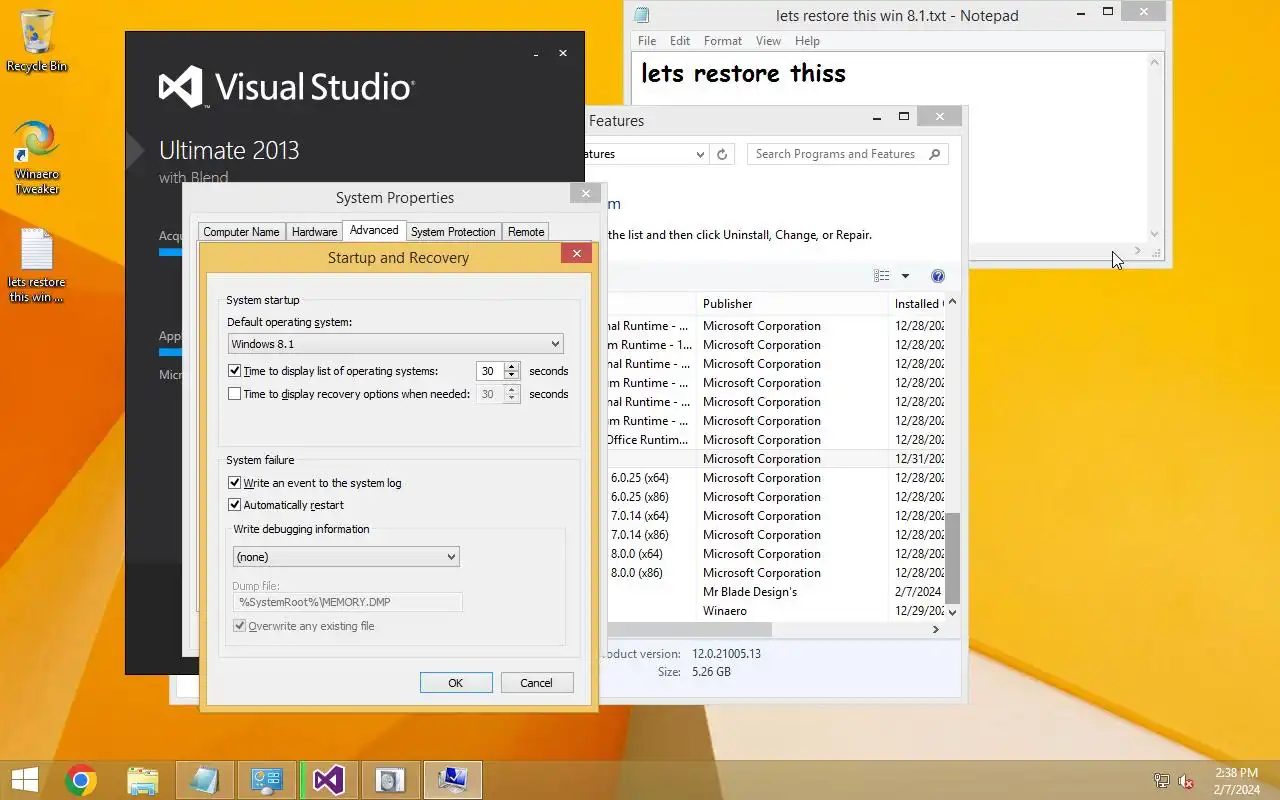Increase operating systems list seconds with up arrow
This screenshot has height=800, width=1280.
[x=512, y=367]
